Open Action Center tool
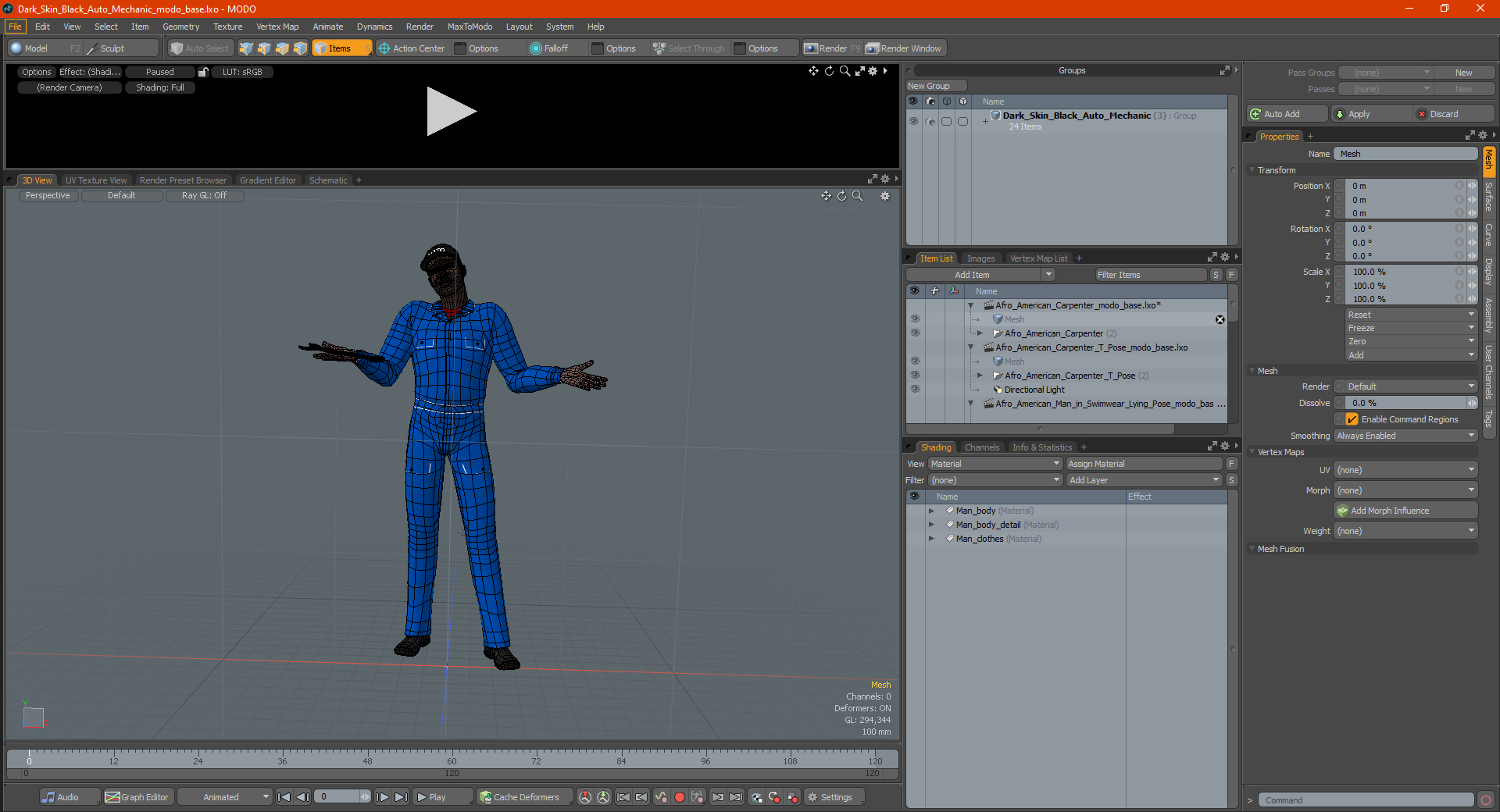1500x812 pixels. coord(412,48)
